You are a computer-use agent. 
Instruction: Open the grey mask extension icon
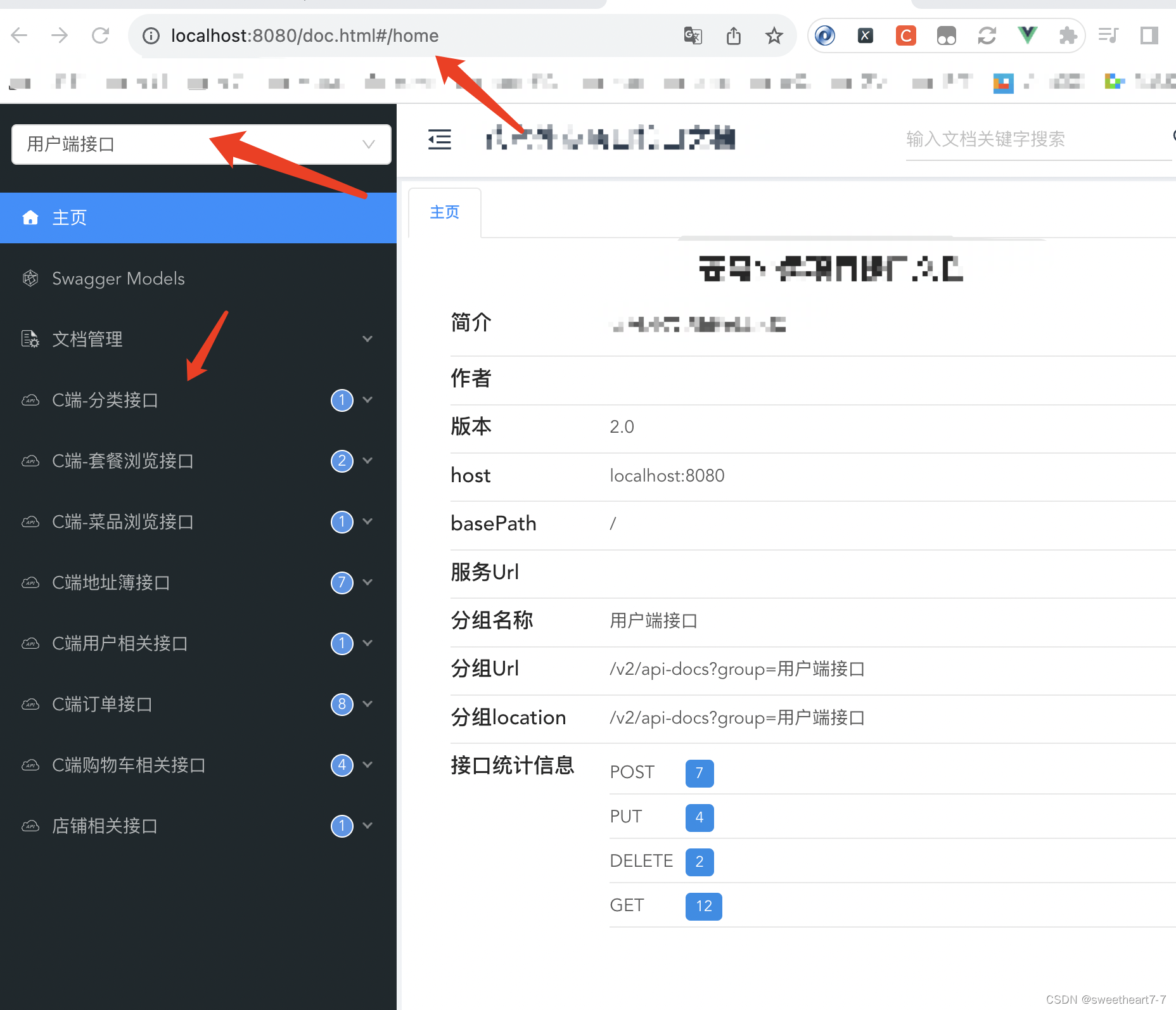point(947,35)
